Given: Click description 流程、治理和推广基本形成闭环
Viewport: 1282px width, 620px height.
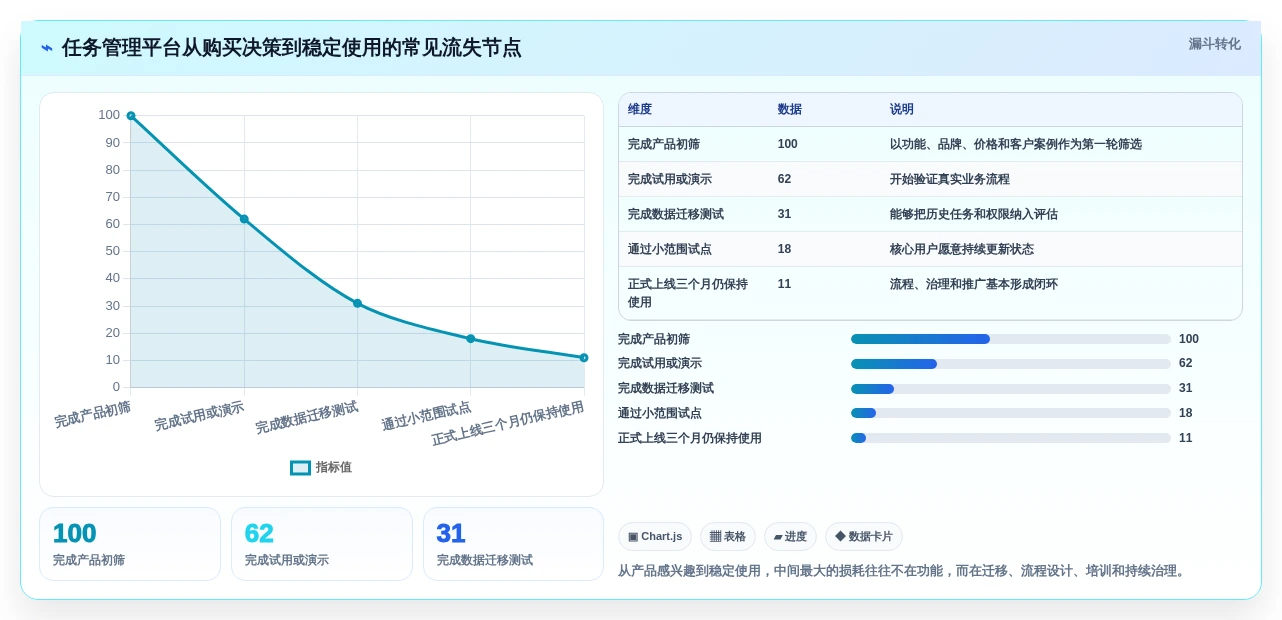Looking at the screenshot, I should click(x=974, y=284).
